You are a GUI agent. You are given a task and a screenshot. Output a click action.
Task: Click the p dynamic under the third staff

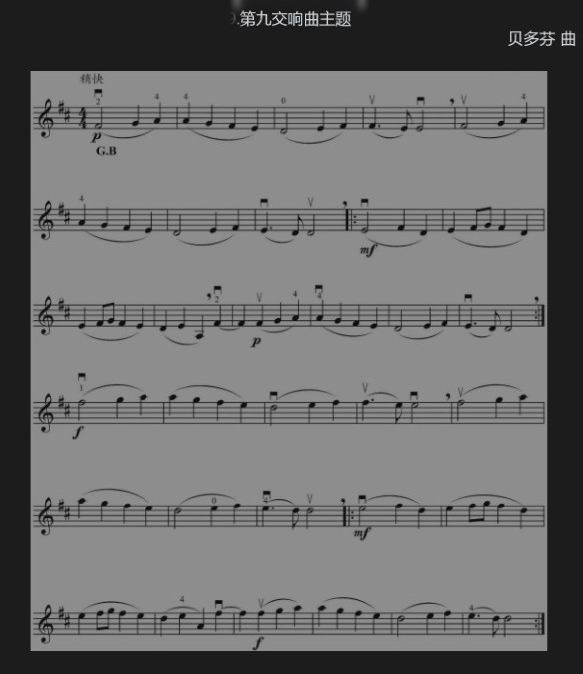click(256, 341)
